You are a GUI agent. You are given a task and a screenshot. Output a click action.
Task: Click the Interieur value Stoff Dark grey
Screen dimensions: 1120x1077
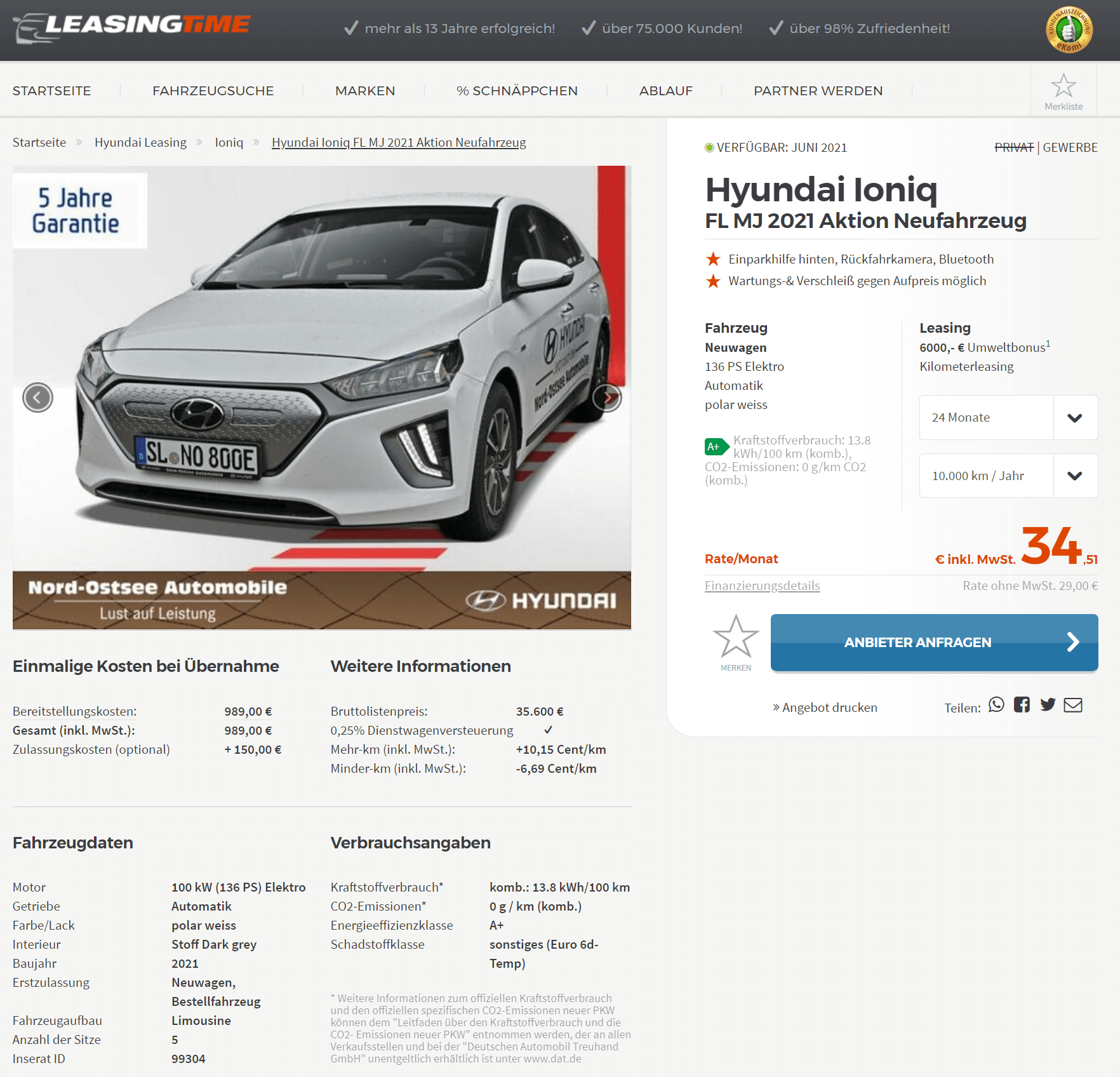point(214,944)
